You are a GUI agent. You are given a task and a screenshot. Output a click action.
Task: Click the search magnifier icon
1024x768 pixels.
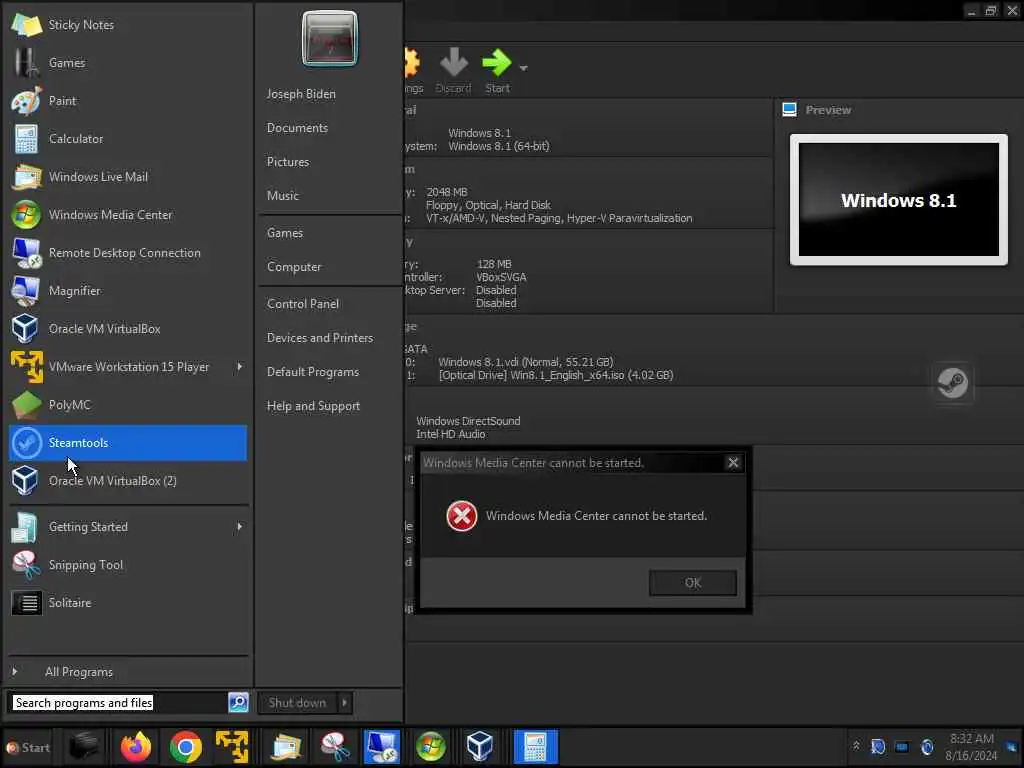[238, 702]
